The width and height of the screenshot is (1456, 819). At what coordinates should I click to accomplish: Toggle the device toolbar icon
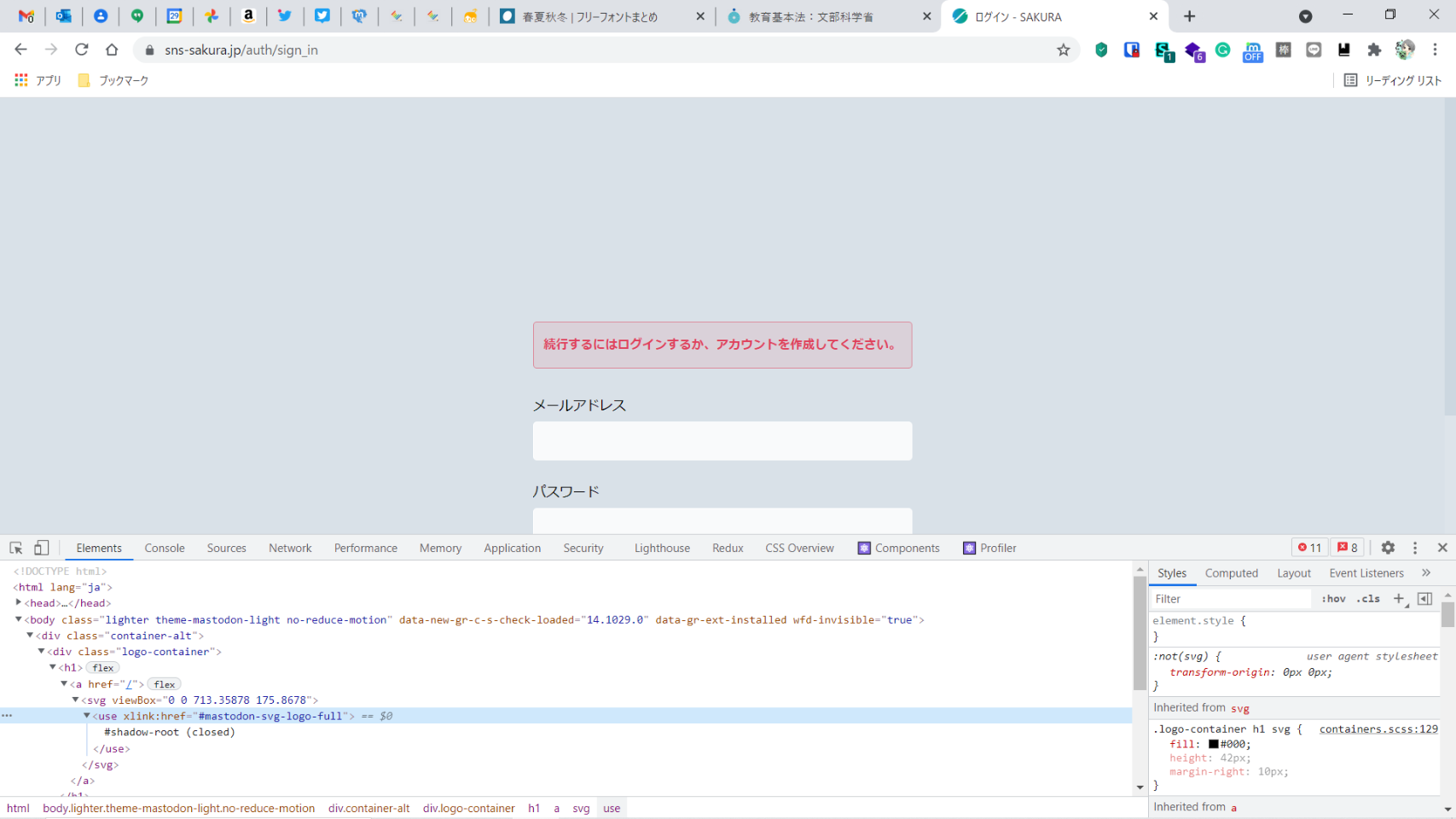point(41,548)
